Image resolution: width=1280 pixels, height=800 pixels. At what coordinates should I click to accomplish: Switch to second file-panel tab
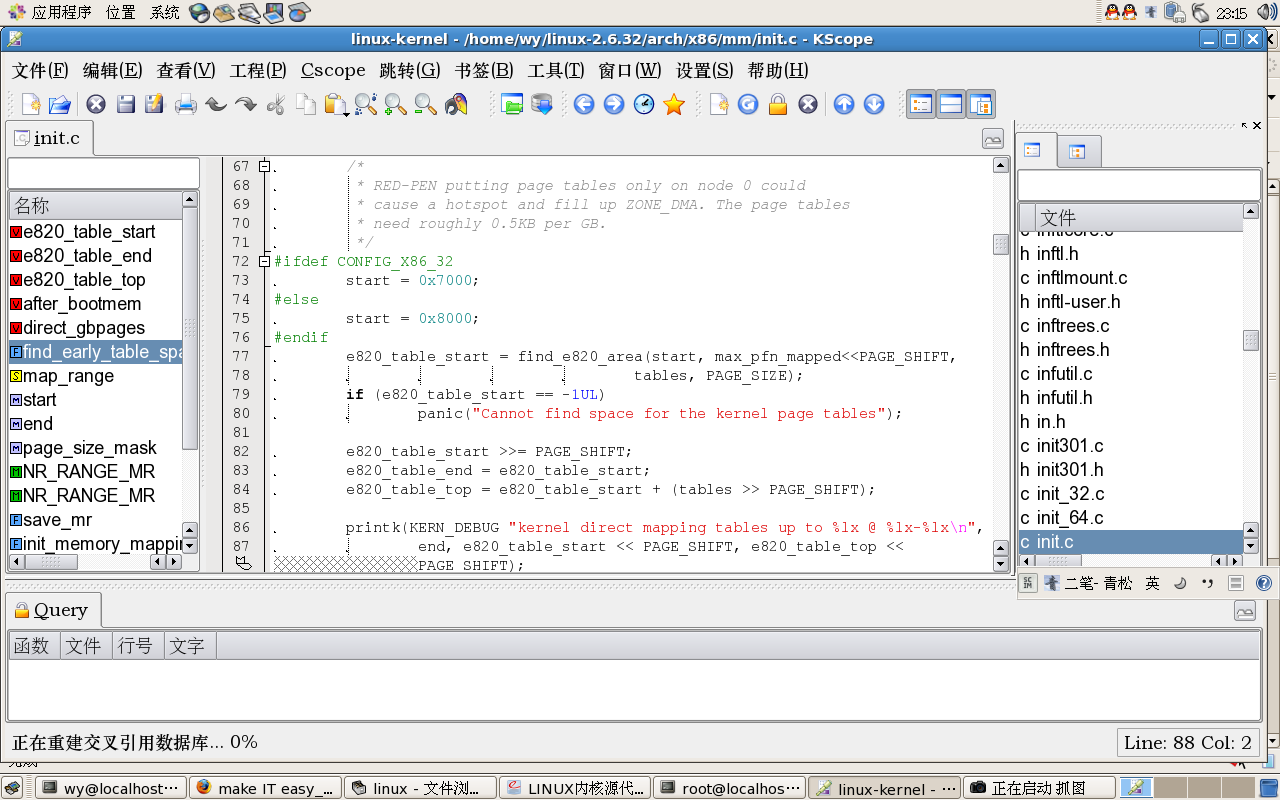click(x=1077, y=151)
